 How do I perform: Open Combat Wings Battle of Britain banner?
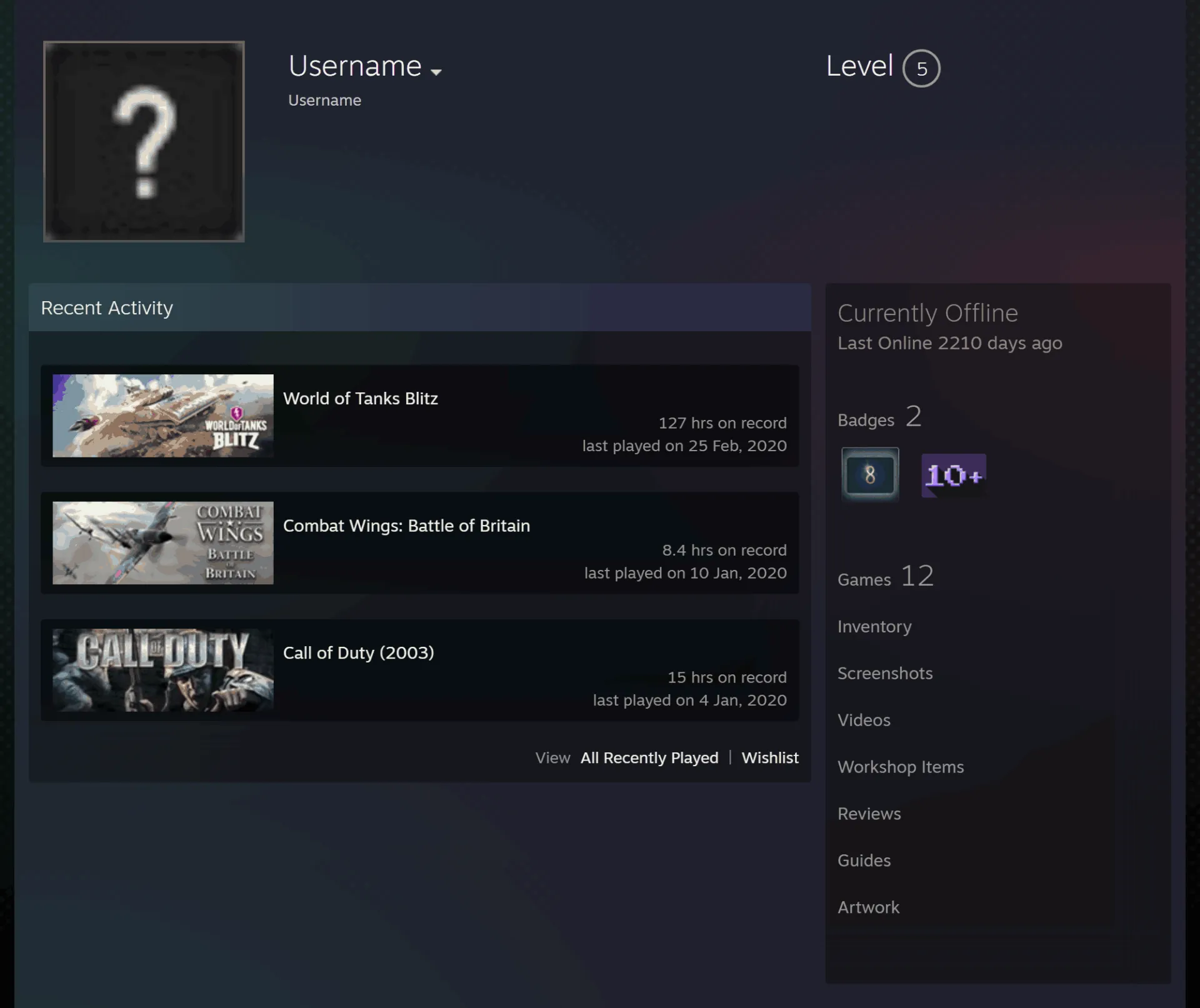[163, 543]
